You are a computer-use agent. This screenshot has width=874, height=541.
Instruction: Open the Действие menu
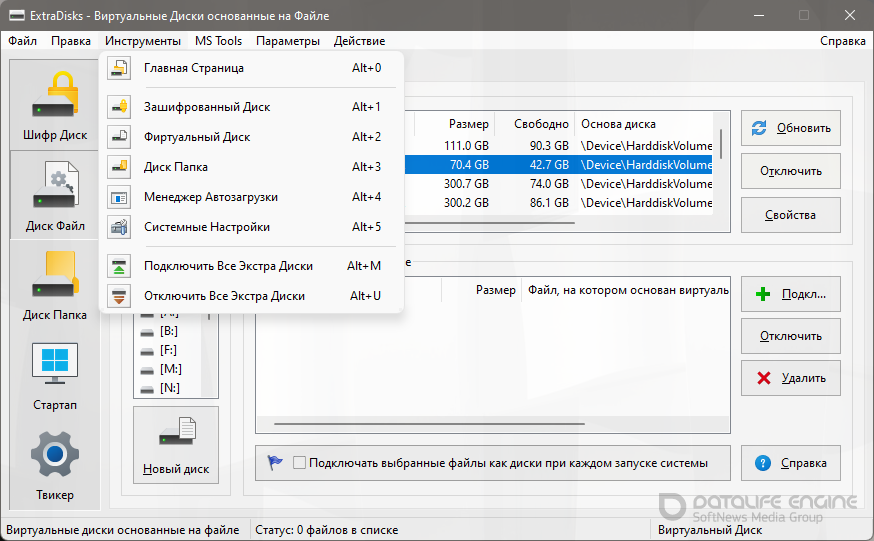360,41
